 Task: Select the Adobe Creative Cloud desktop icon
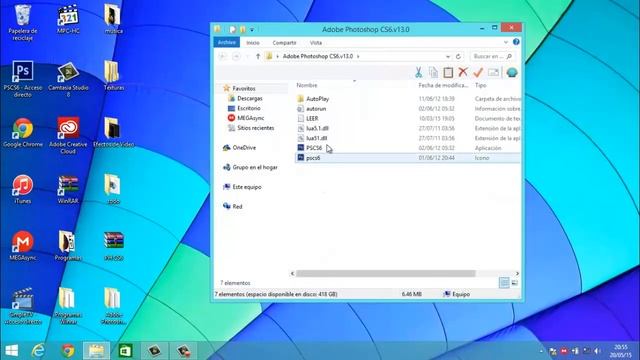68,136
